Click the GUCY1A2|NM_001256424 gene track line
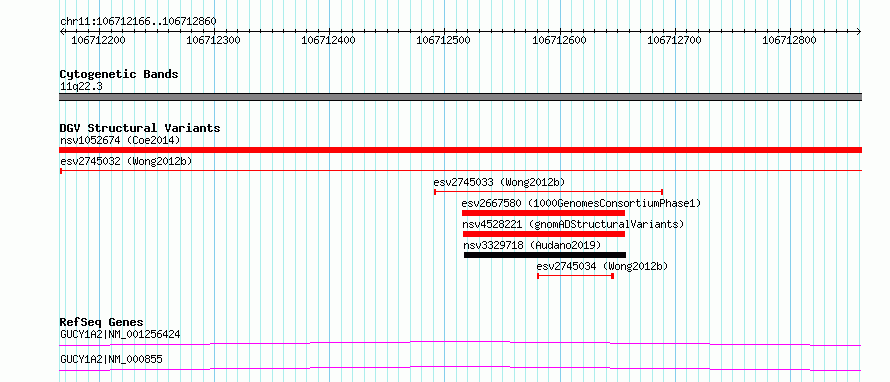This screenshot has width=890, height=382. point(460,343)
